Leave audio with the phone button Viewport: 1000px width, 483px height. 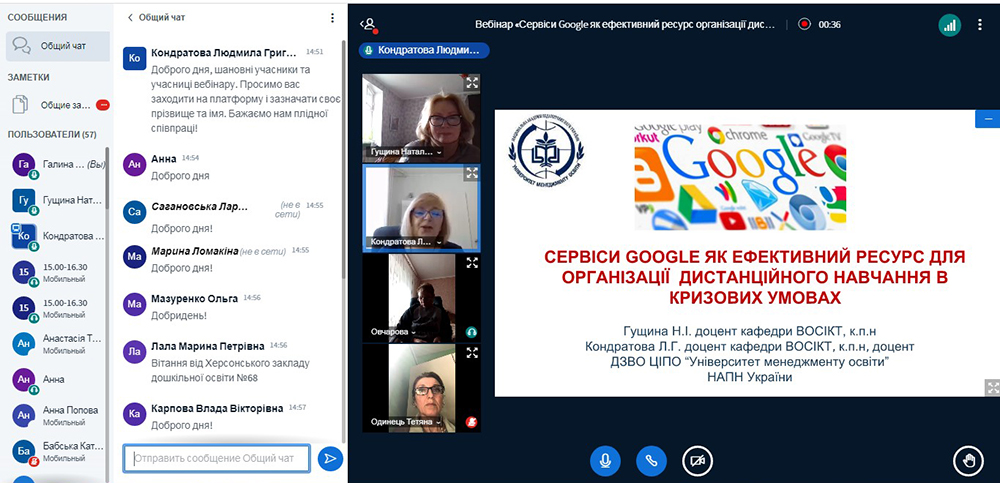(x=651, y=461)
